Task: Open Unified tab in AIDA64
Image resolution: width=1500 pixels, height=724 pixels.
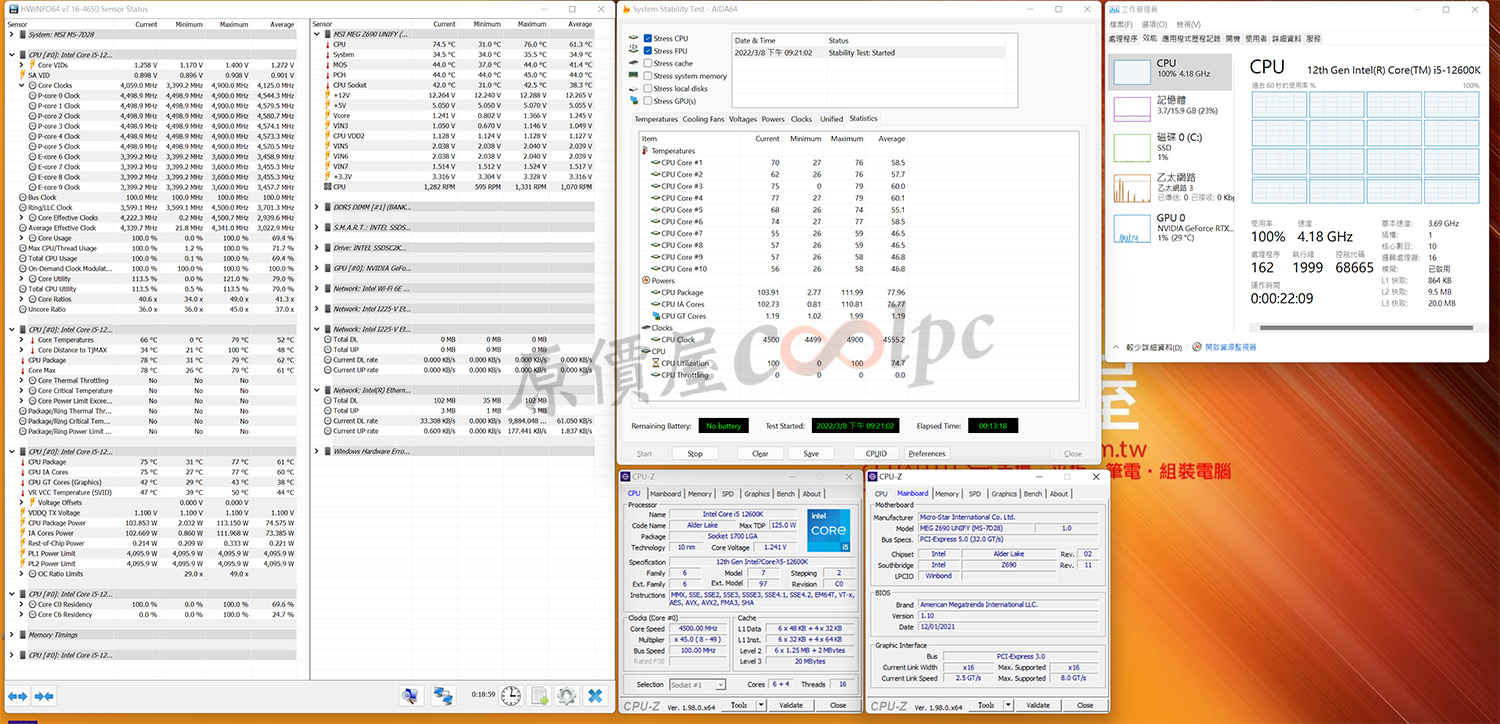Action: (831, 119)
